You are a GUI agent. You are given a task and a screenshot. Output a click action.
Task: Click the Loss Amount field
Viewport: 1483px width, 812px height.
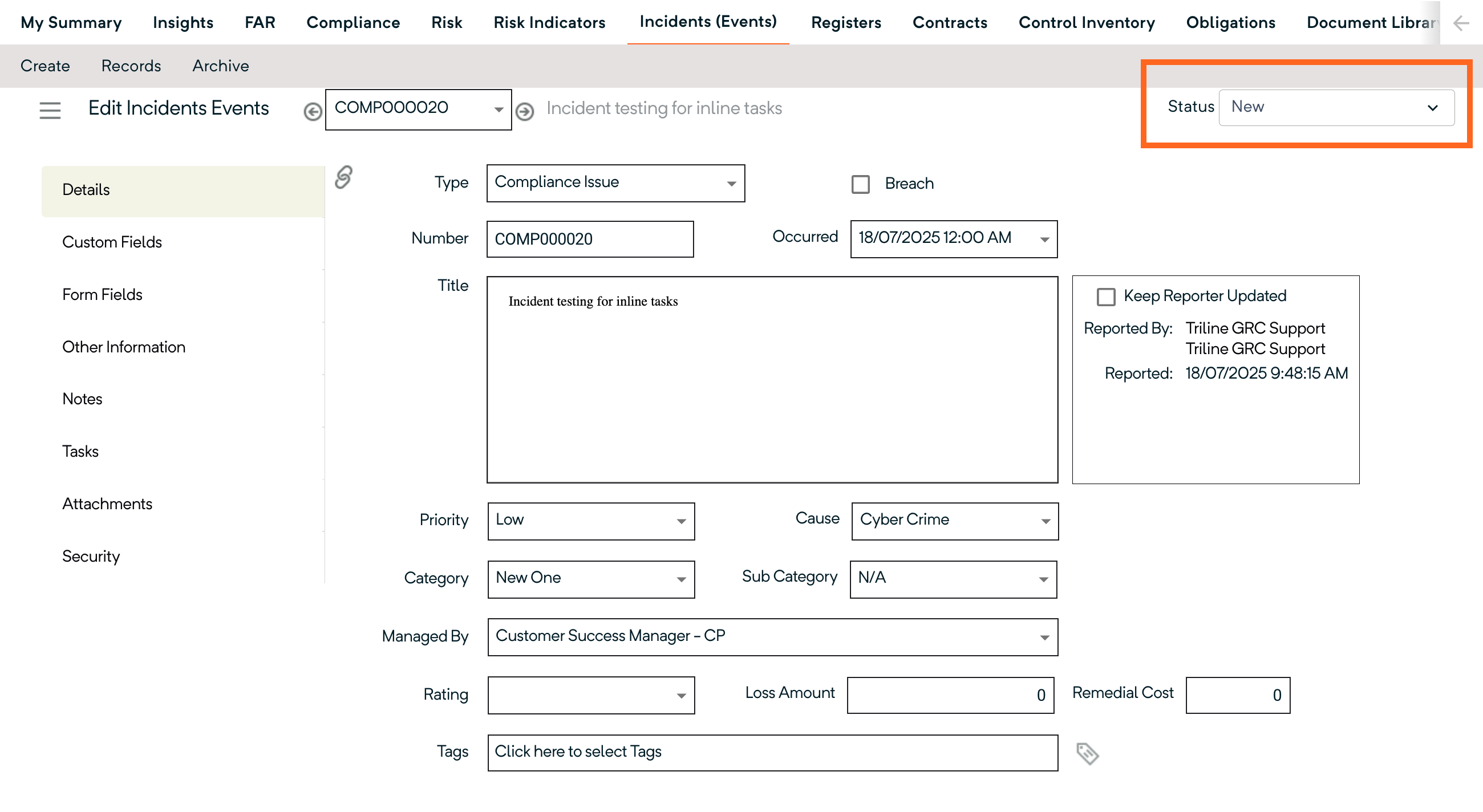950,696
